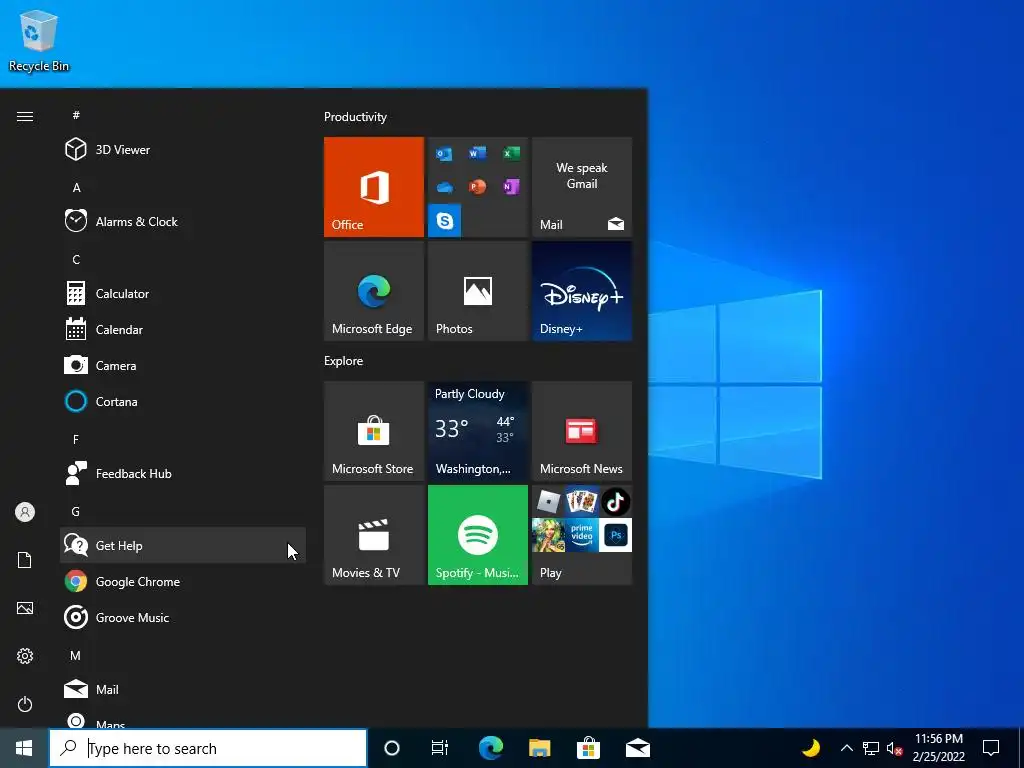Click the Windows Start button
This screenshot has width=1024, height=768.
pos(24,748)
